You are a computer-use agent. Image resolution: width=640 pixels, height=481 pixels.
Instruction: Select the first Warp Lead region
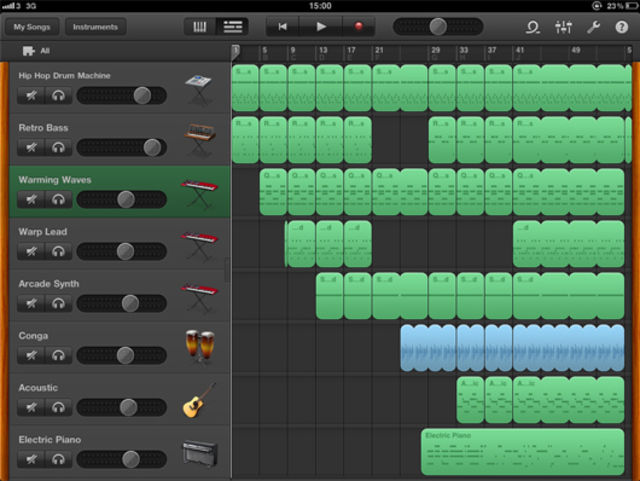tap(300, 244)
